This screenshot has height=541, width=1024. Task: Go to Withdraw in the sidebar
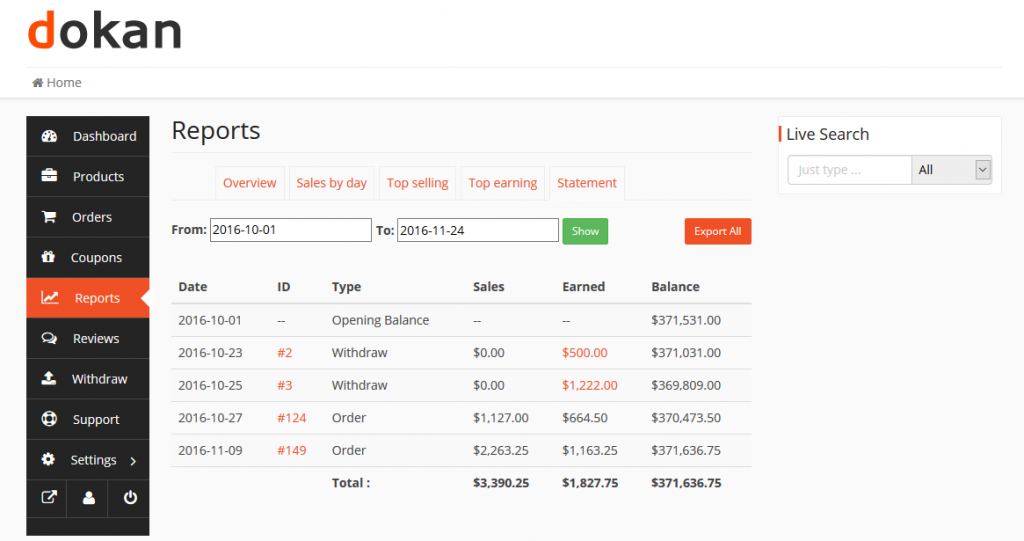coord(88,379)
